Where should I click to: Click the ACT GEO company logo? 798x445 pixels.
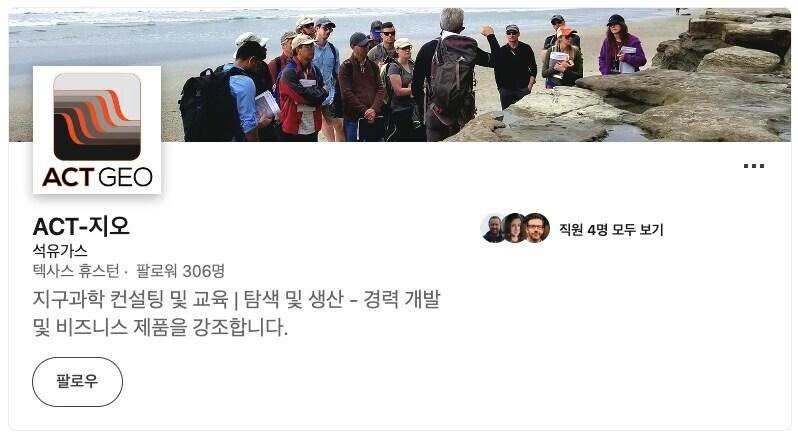(x=97, y=130)
